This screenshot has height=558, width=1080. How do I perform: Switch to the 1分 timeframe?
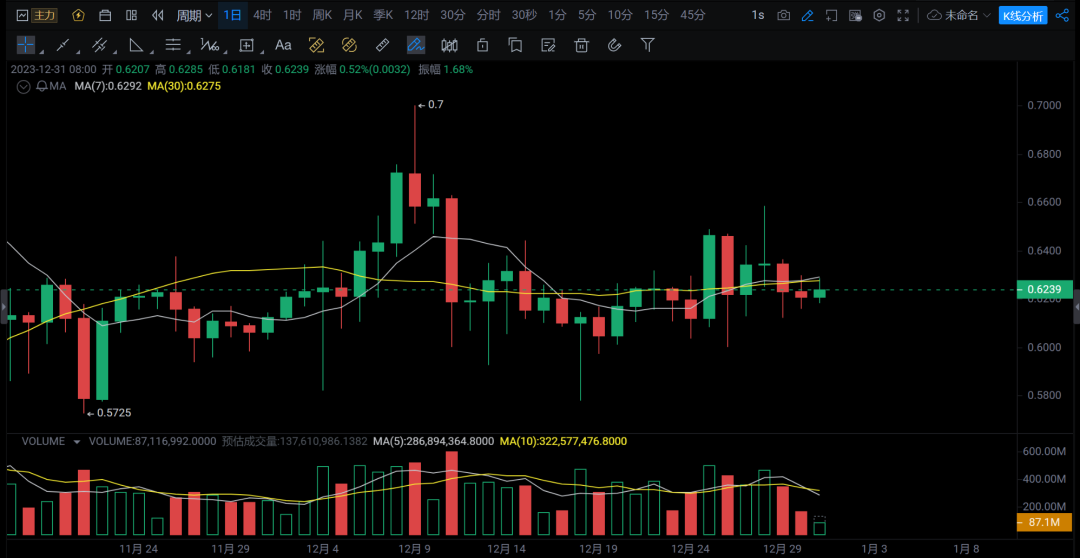[557, 15]
